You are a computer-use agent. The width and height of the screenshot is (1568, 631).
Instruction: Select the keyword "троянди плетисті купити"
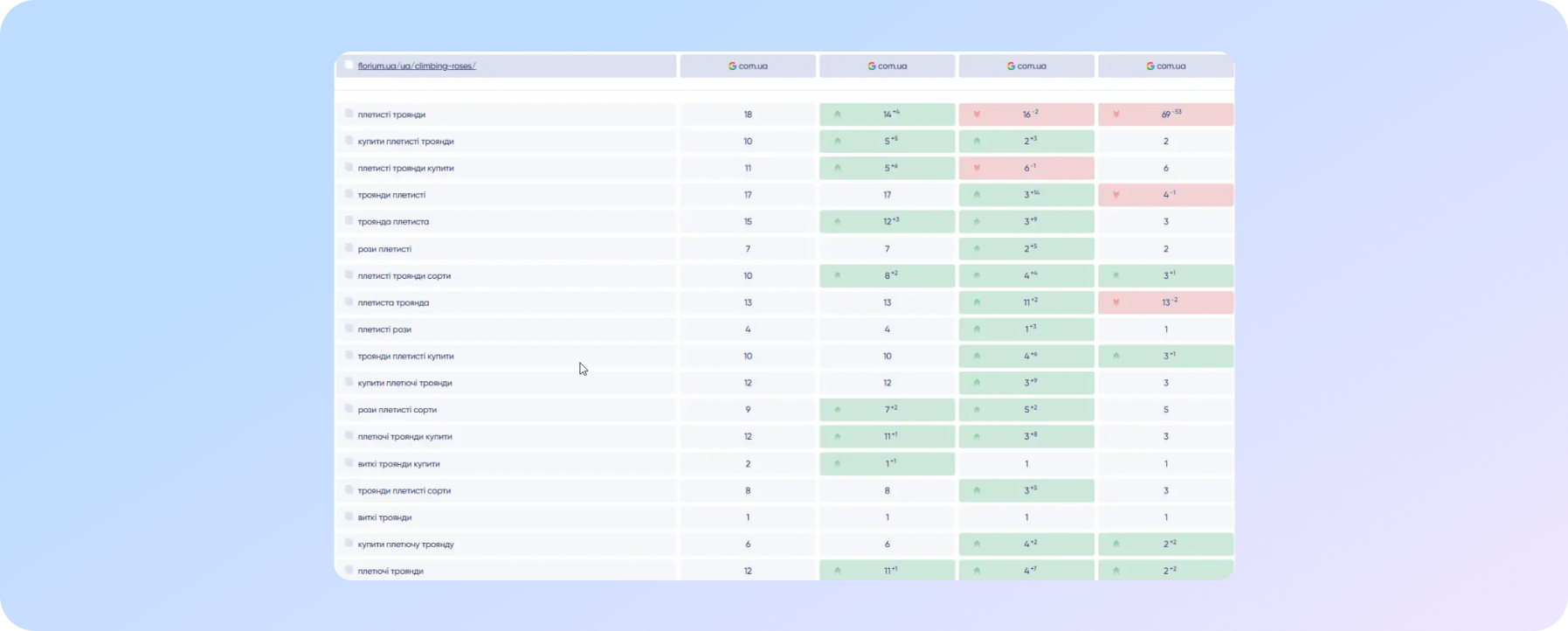405,357
